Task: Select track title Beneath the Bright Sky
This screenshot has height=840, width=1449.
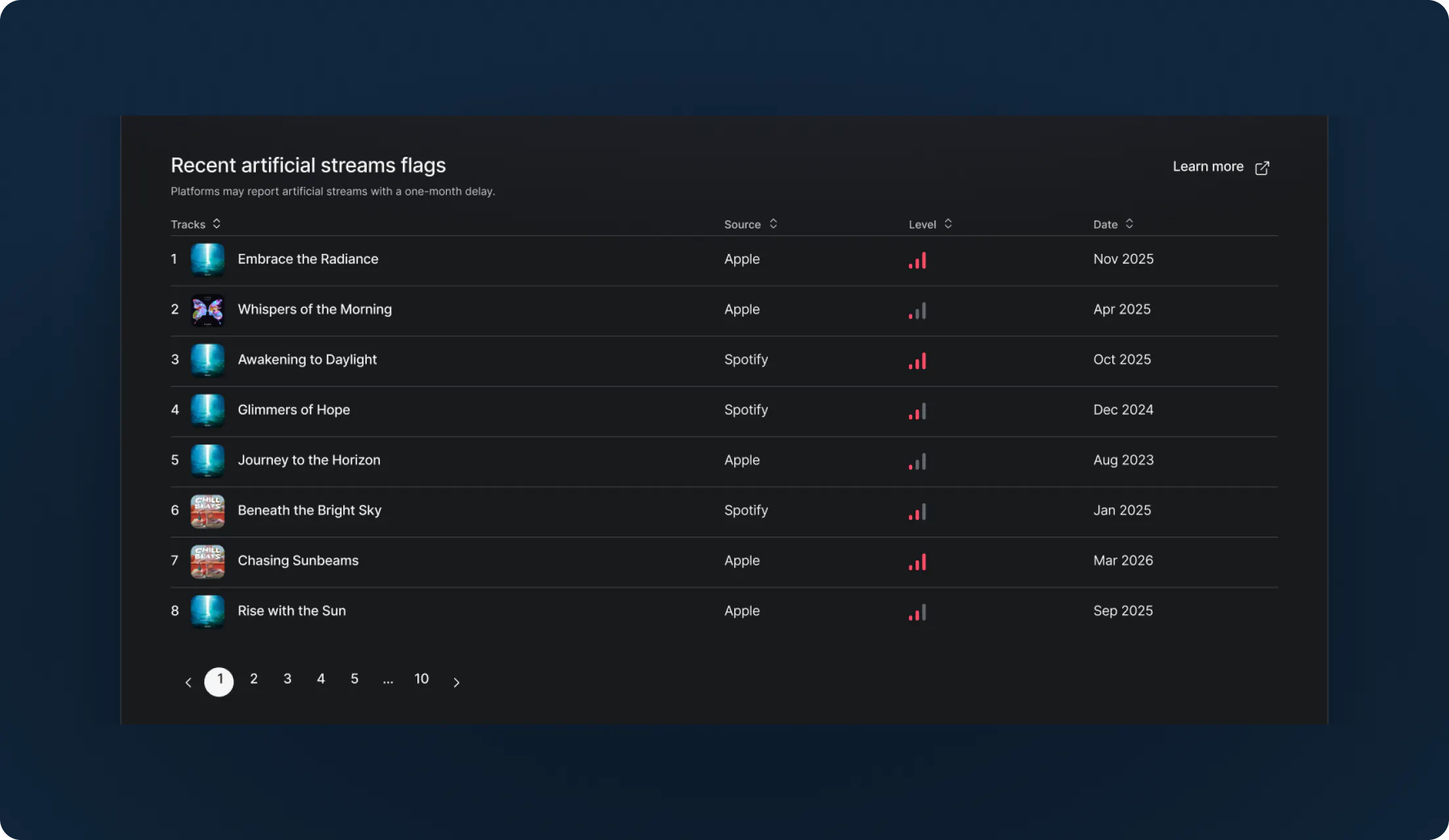Action: (x=309, y=511)
